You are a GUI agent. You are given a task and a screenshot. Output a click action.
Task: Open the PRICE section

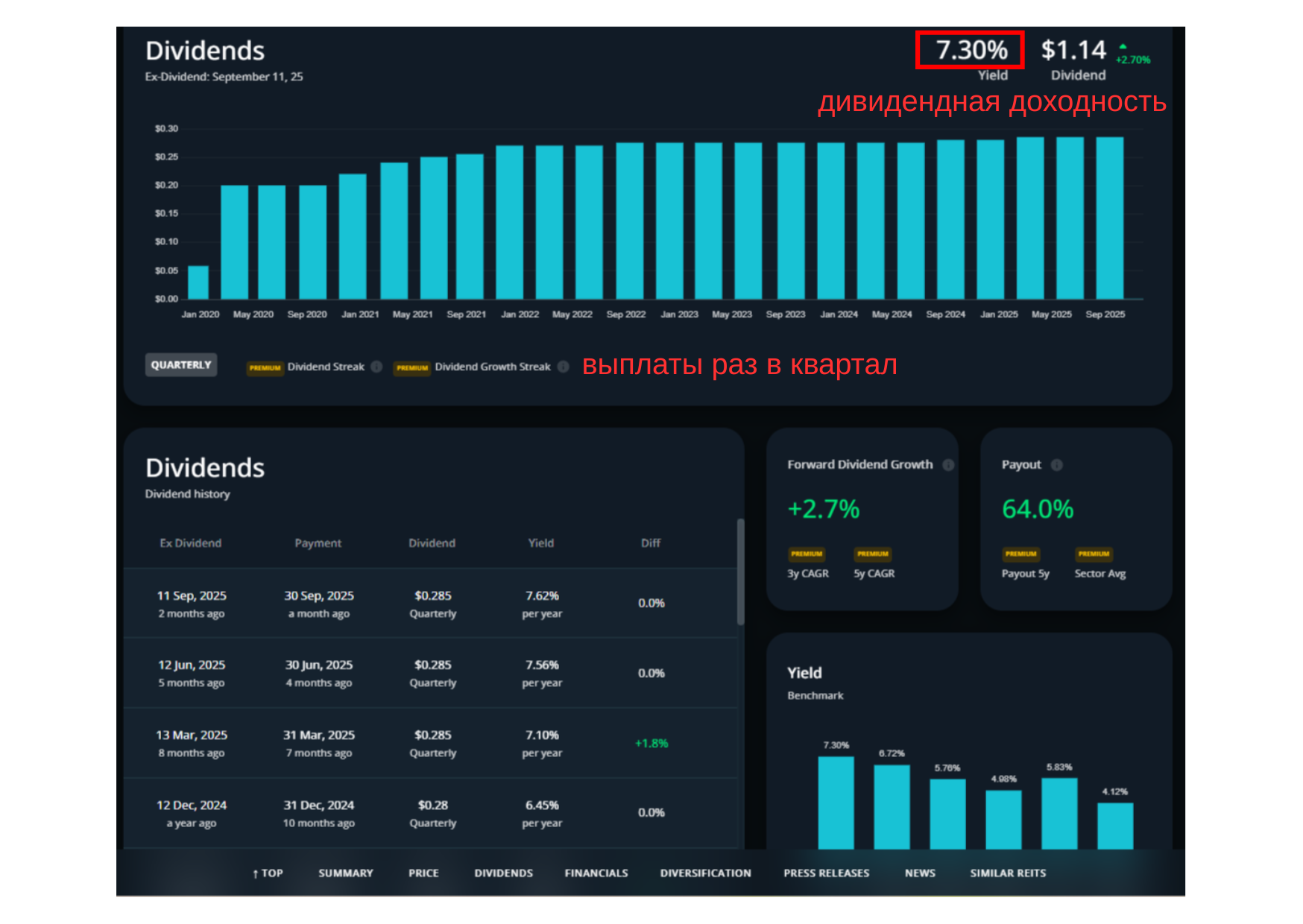pos(423,873)
